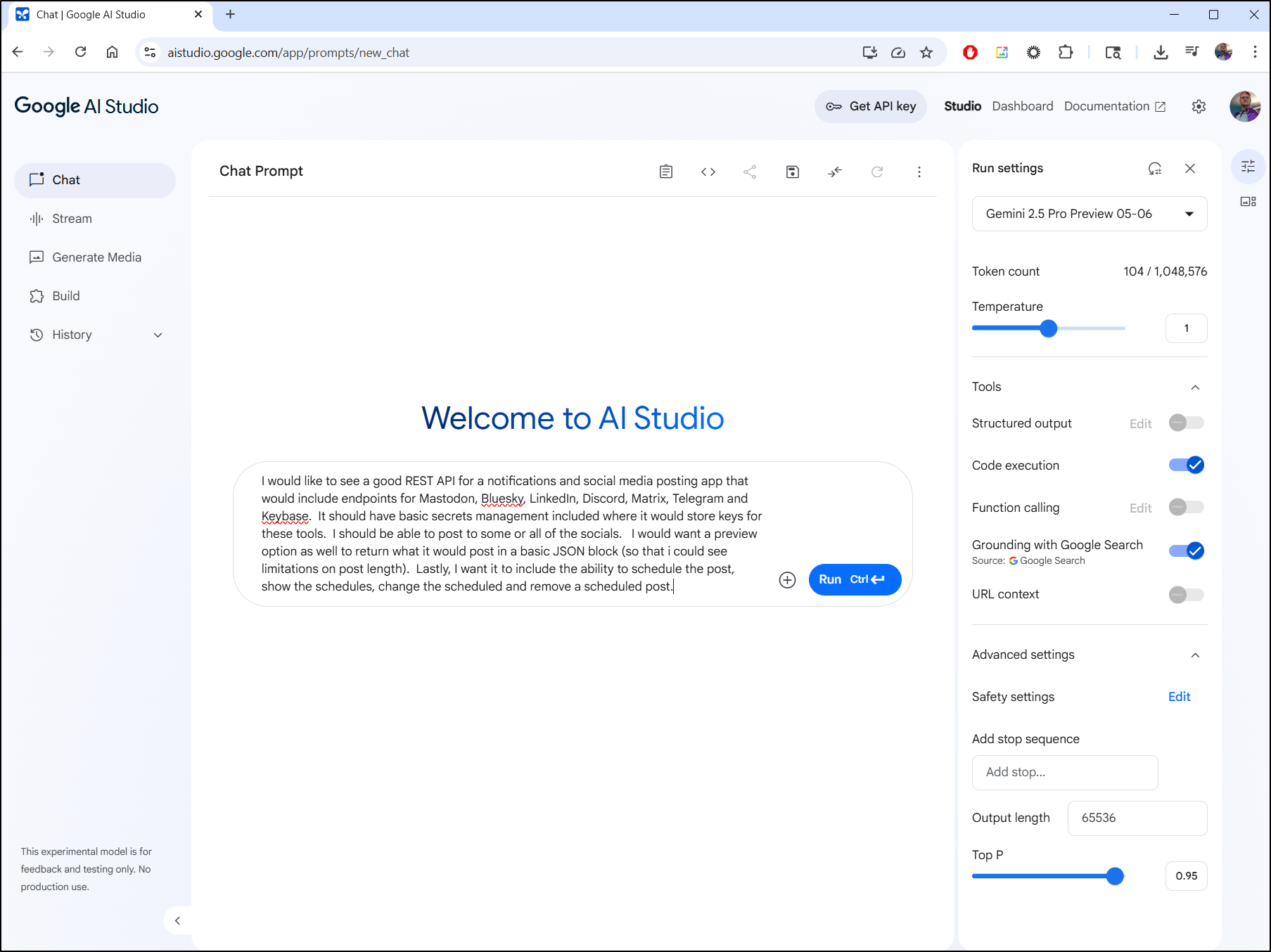Click the reset default settings icon
The height and width of the screenshot is (952, 1271).
click(x=1154, y=169)
